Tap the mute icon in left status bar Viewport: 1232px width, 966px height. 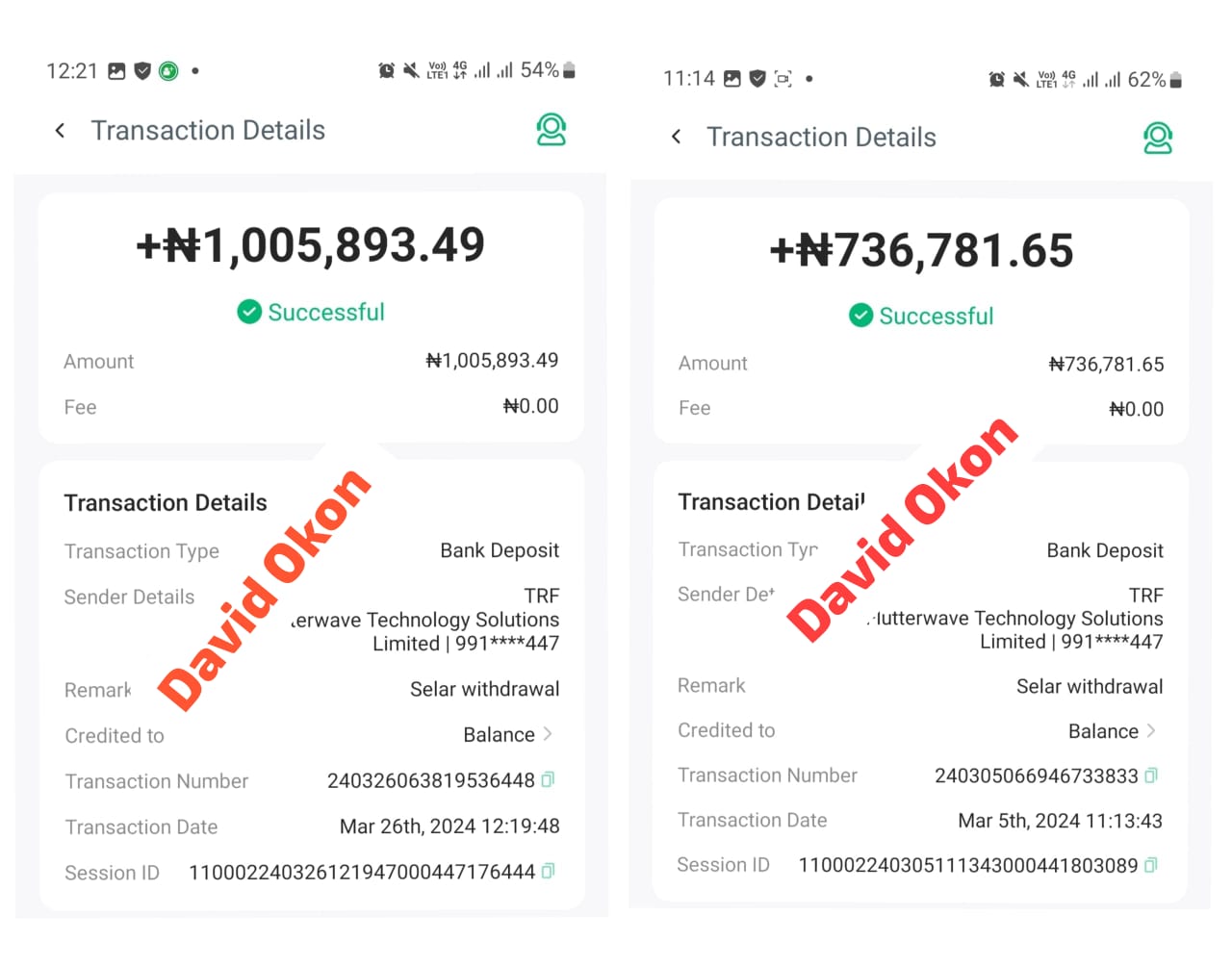click(411, 70)
